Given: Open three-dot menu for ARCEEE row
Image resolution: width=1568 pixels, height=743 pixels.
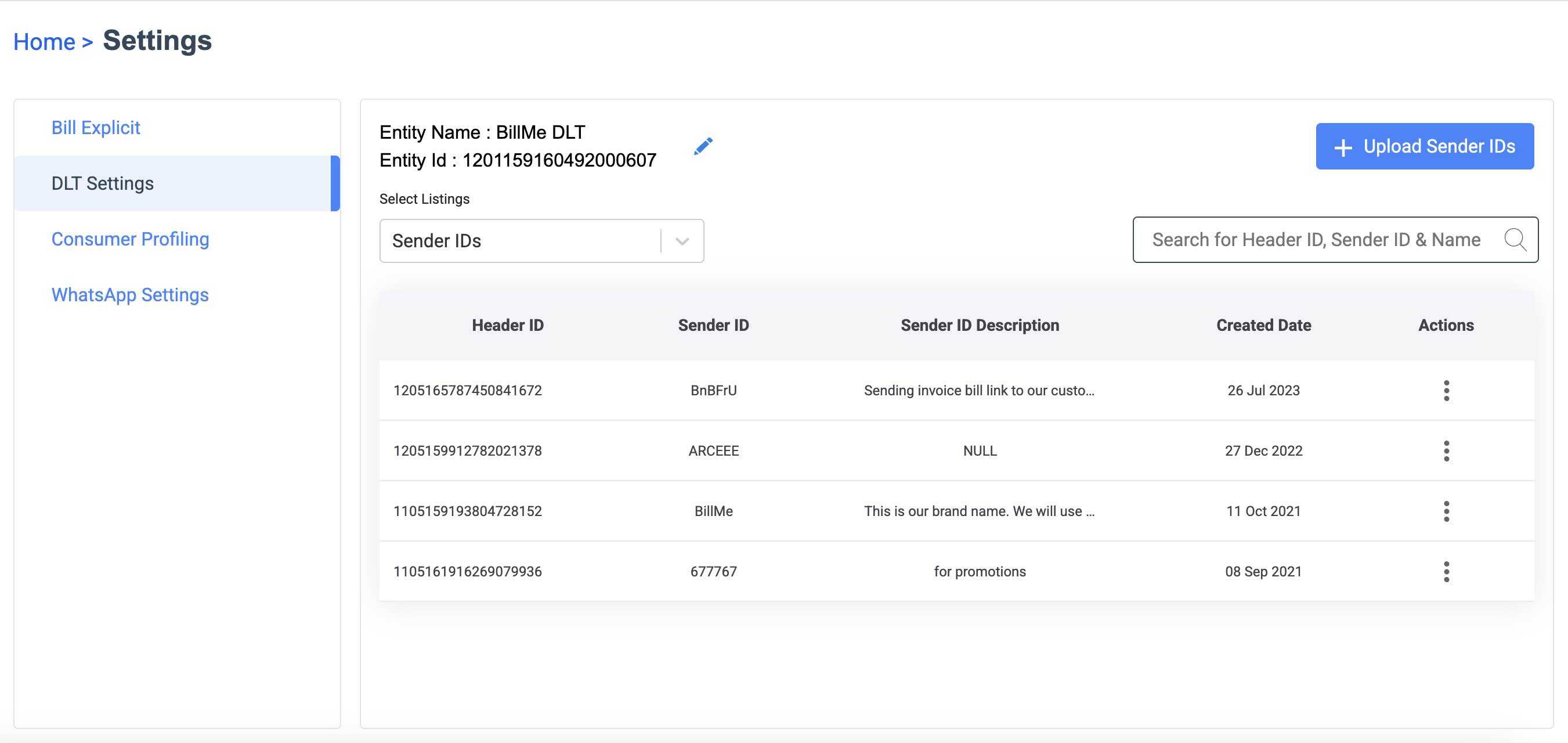Looking at the screenshot, I should tap(1446, 450).
